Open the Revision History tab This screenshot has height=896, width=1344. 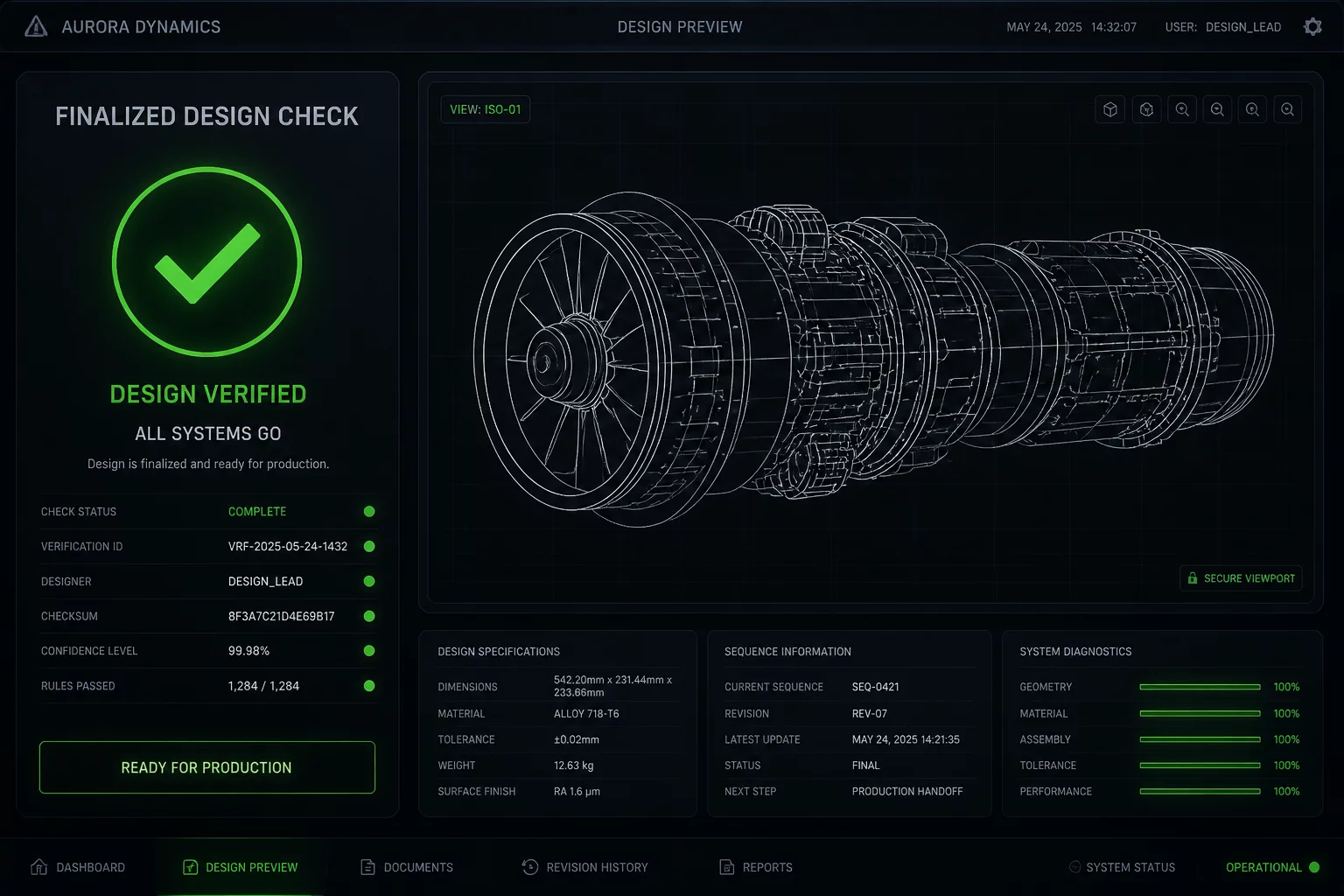click(584, 867)
